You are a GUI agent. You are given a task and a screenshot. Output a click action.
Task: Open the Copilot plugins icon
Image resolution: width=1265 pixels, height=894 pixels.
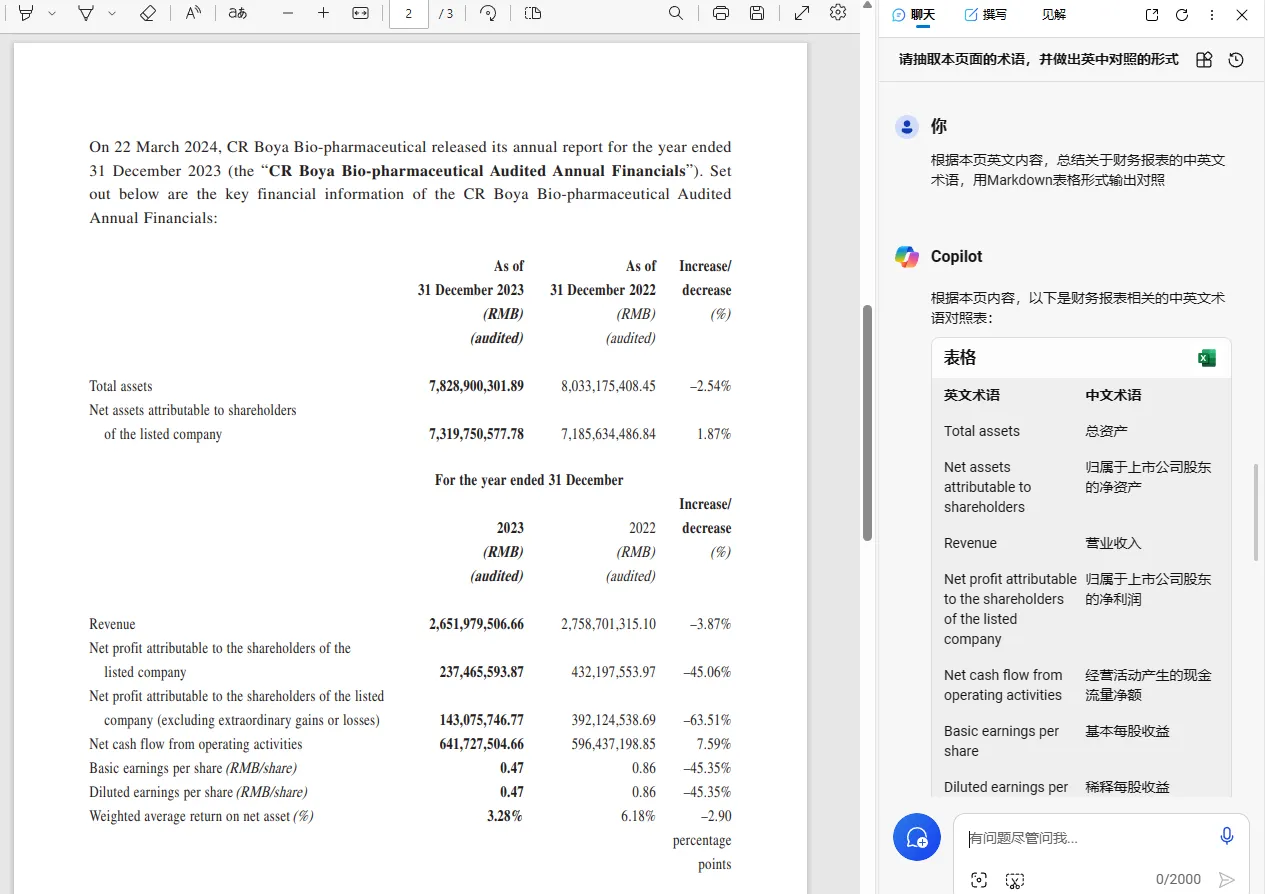point(1204,60)
